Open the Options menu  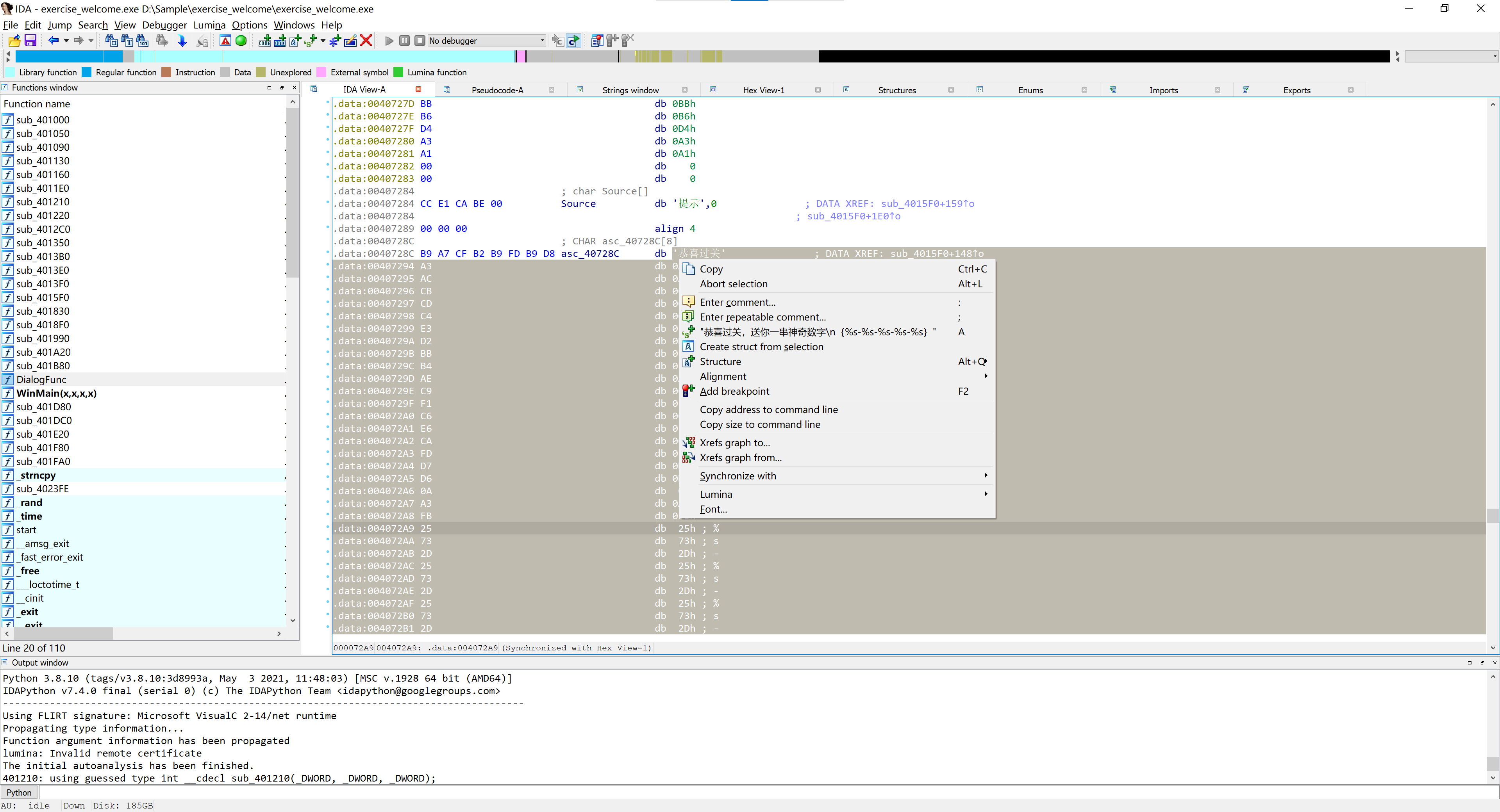pyautogui.click(x=250, y=25)
